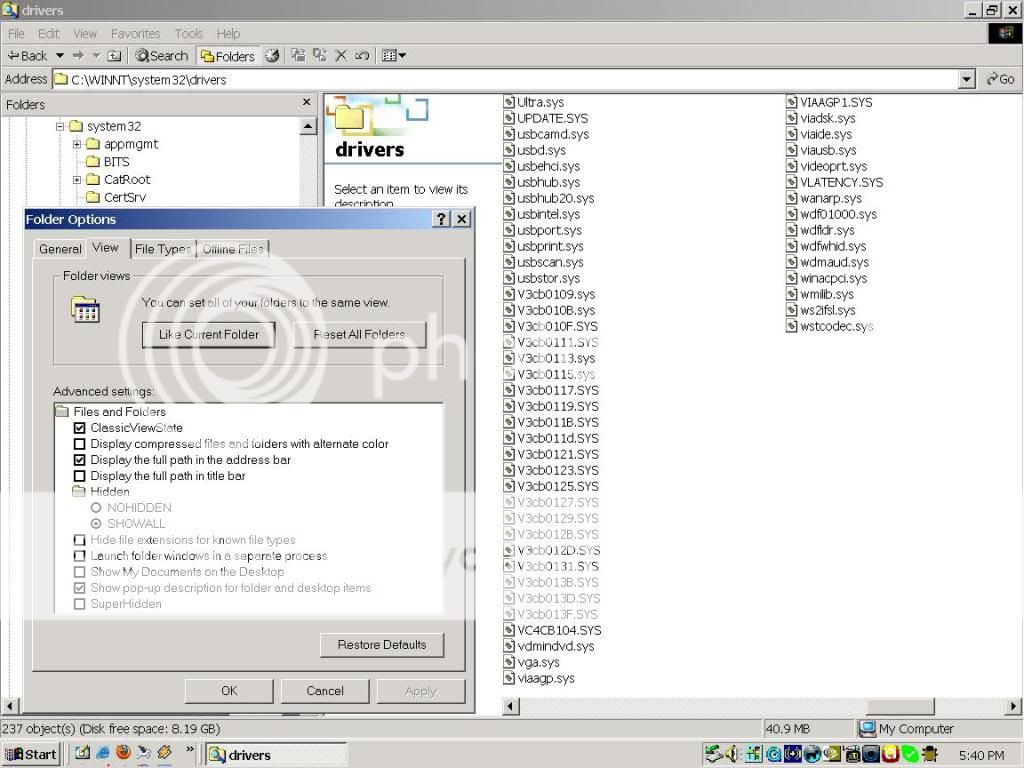Click the Restore Defaults button
The height and width of the screenshot is (768, 1024).
[x=381, y=645]
